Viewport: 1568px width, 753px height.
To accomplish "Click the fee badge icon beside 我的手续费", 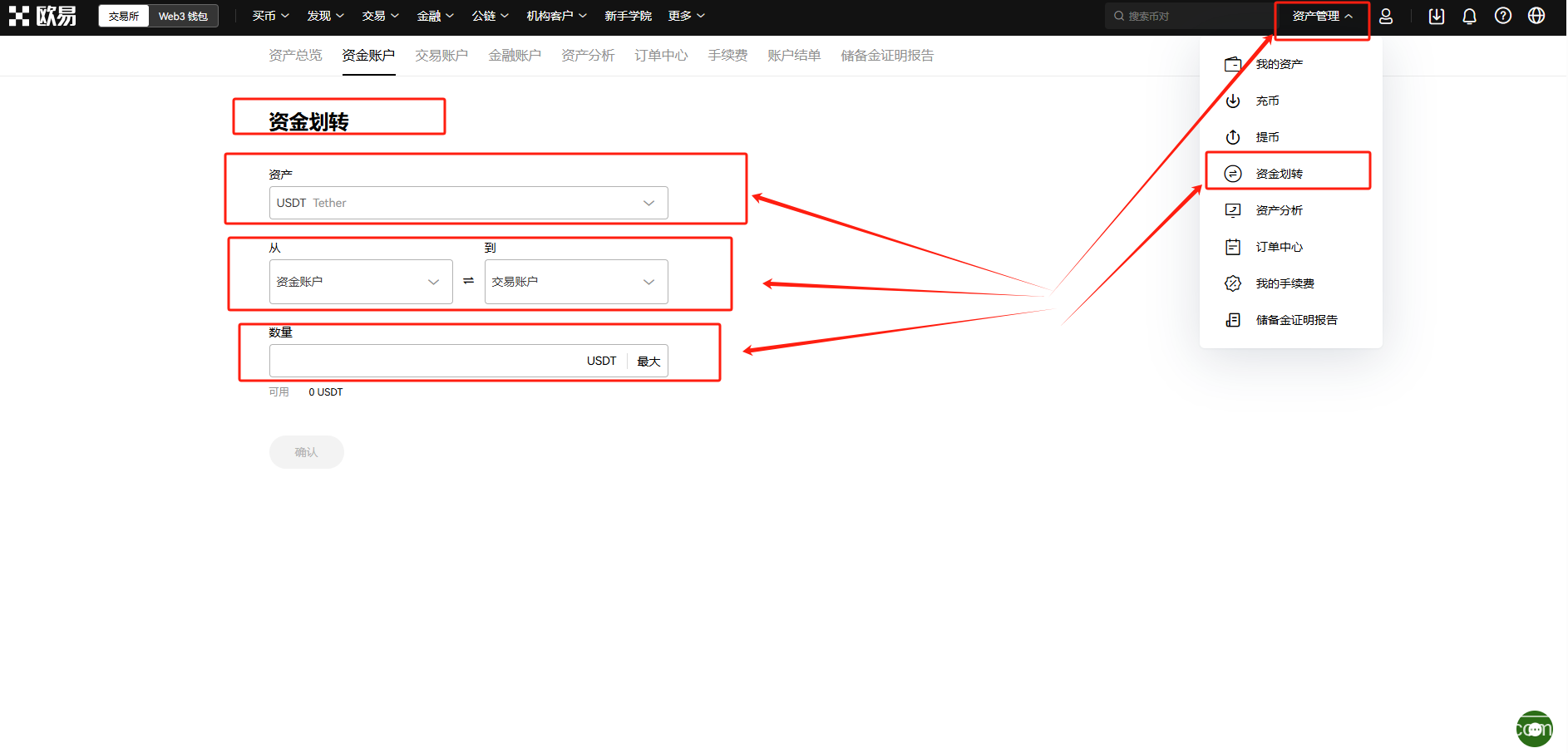I will pyautogui.click(x=1233, y=283).
